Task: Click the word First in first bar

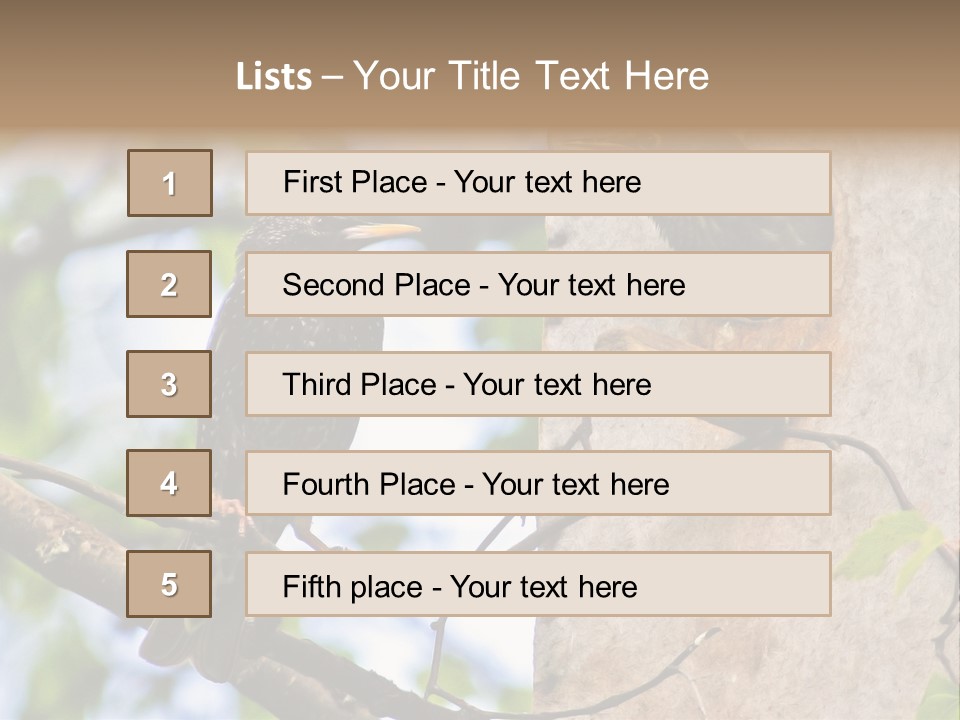Action: coord(312,182)
